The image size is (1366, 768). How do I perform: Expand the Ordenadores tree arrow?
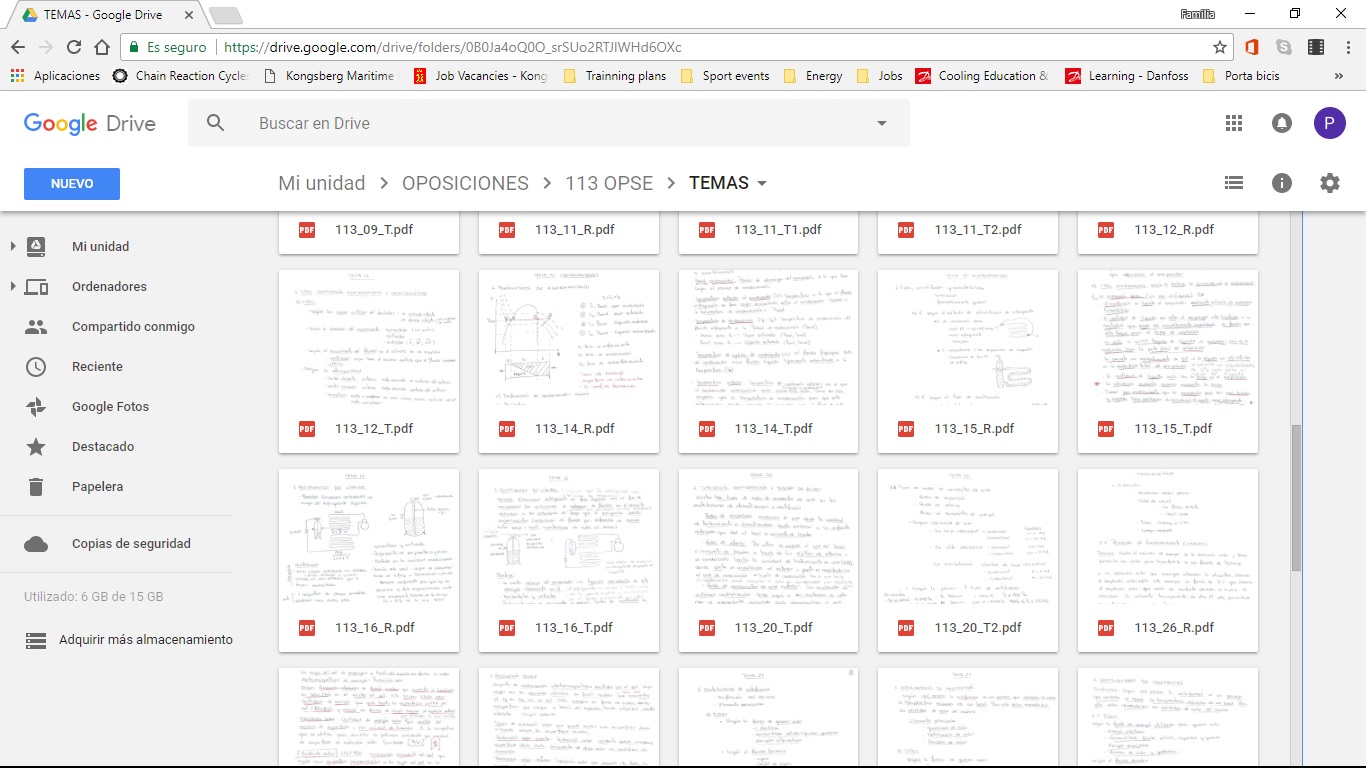pyautogui.click(x=12, y=287)
